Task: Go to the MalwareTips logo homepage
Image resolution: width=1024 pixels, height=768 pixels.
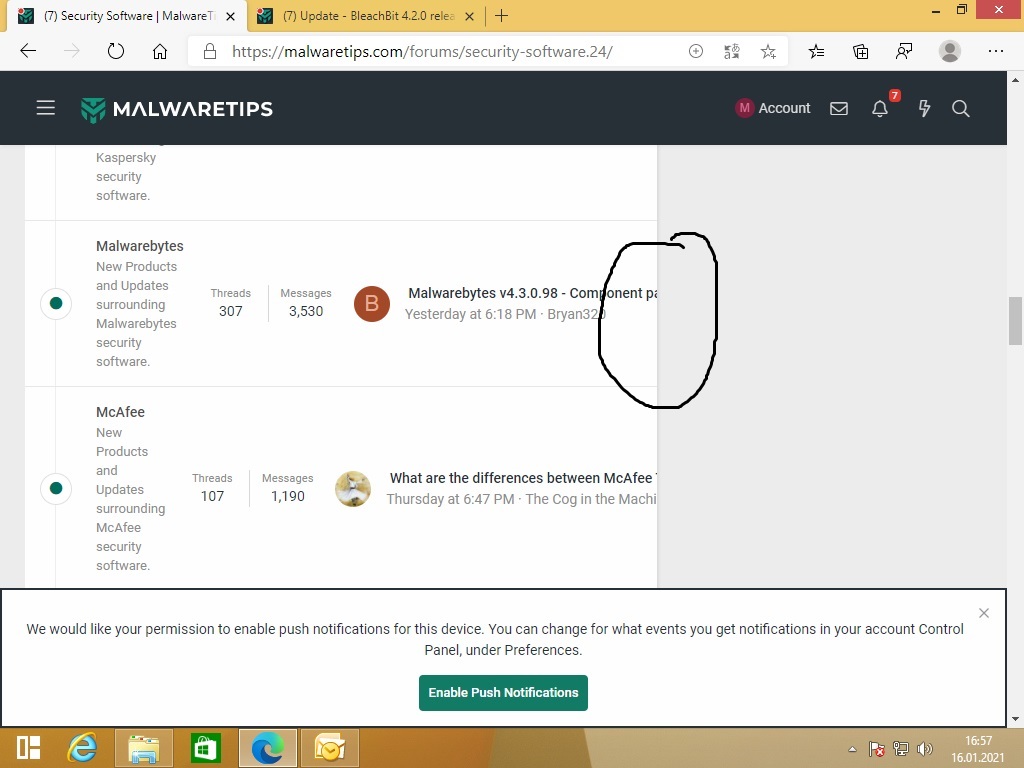Action: (x=176, y=109)
